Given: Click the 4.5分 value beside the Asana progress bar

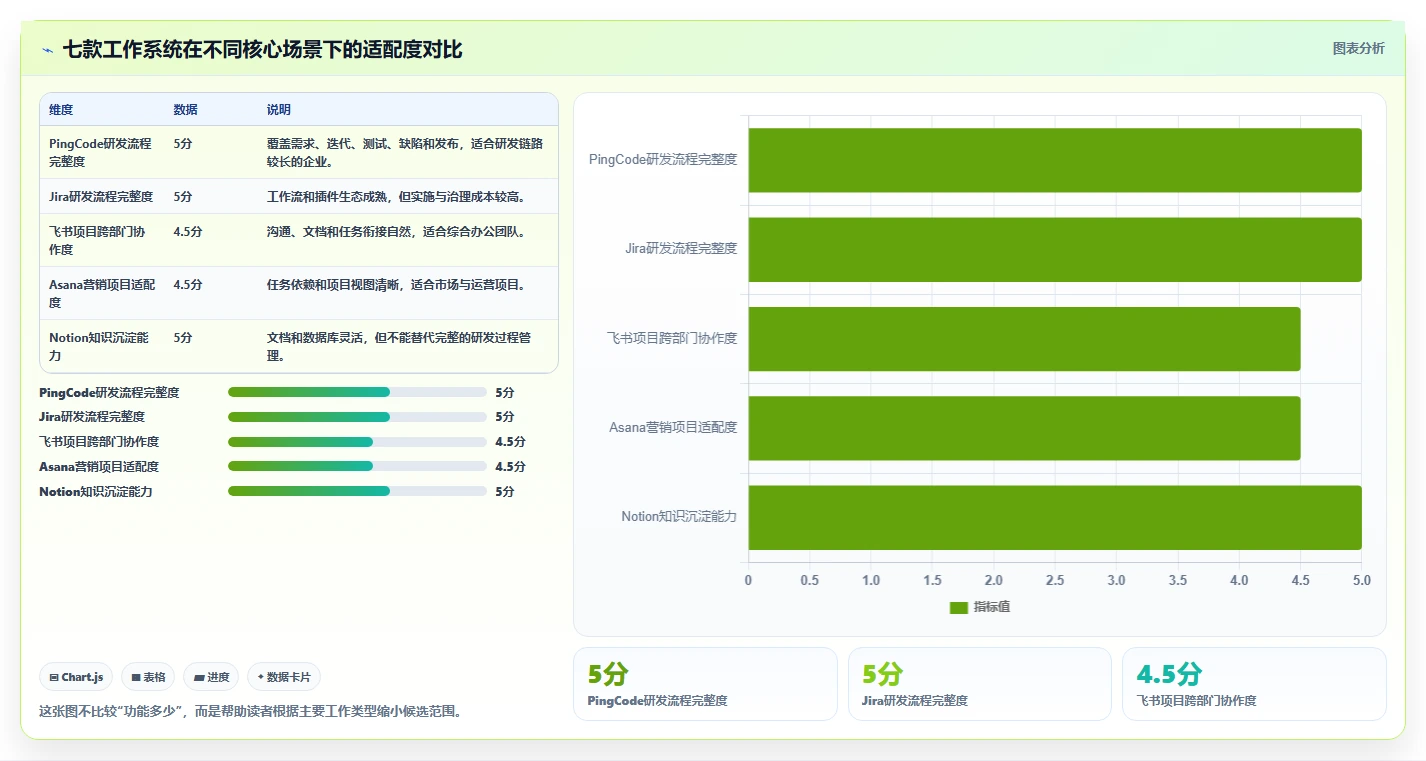Looking at the screenshot, I should (510, 466).
